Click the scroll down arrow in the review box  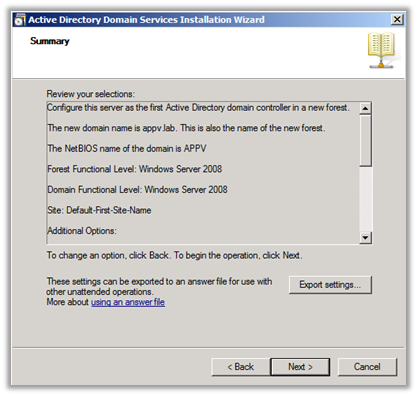click(366, 238)
